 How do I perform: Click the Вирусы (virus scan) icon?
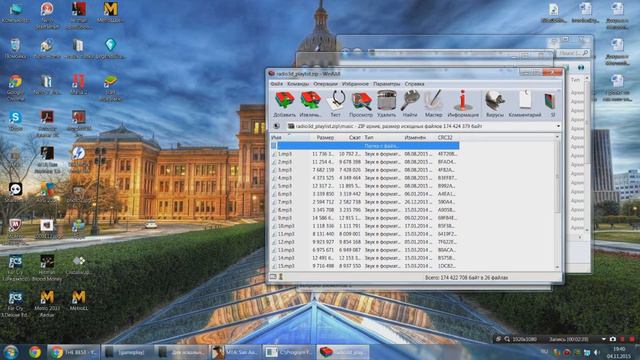tap(495, 104)
